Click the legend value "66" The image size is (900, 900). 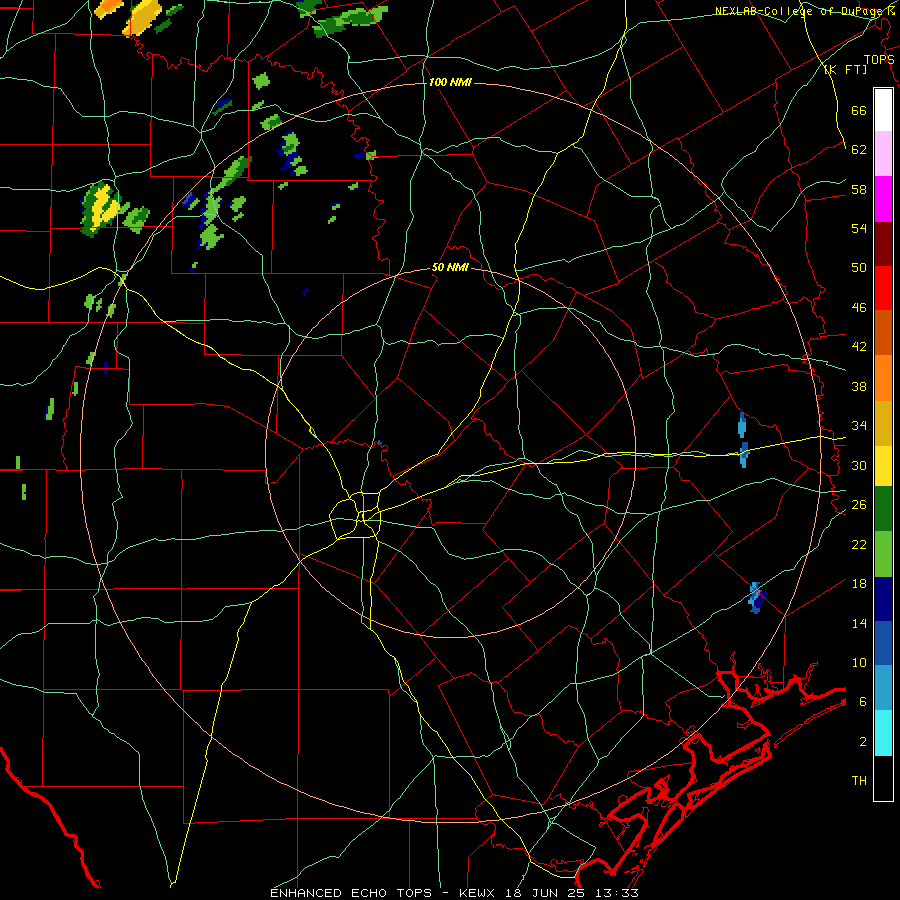(x=859, y=110)
